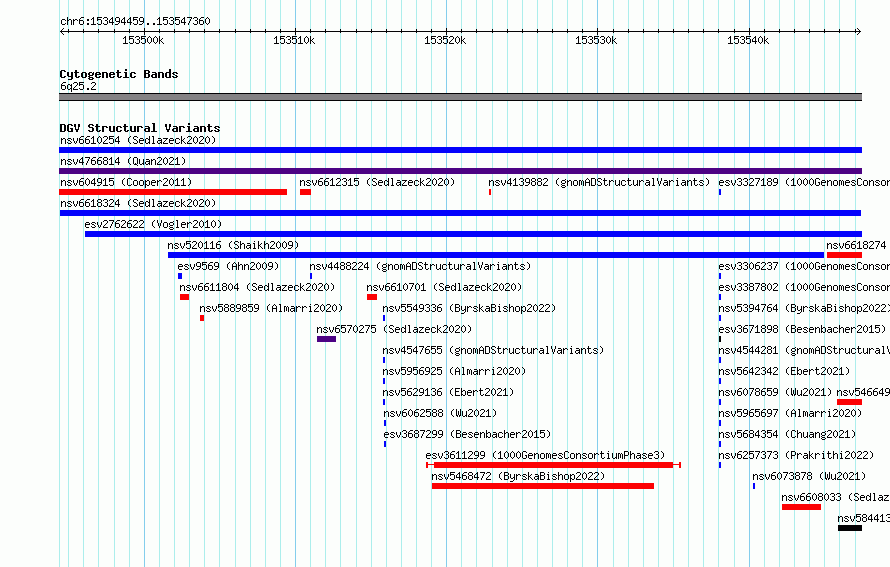This screenshot has height=567, width=890.
Task: Open nsv6073878 (Wu2021) variant
Action: pos(809,476)
